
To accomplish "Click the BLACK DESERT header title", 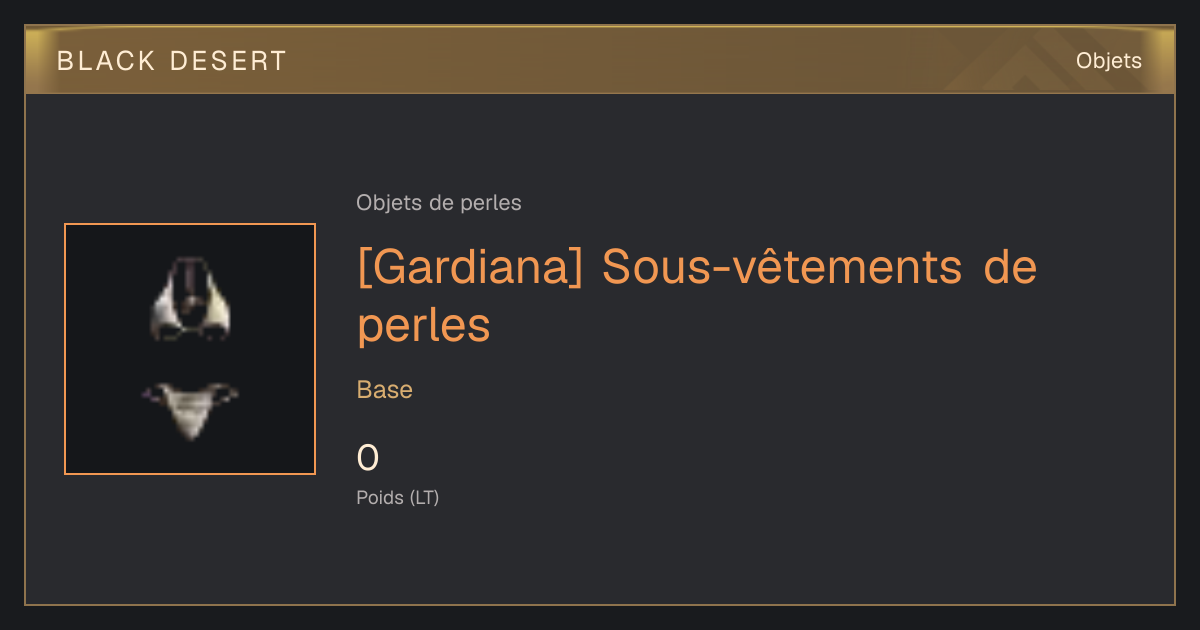I will (x=172, y=61).
